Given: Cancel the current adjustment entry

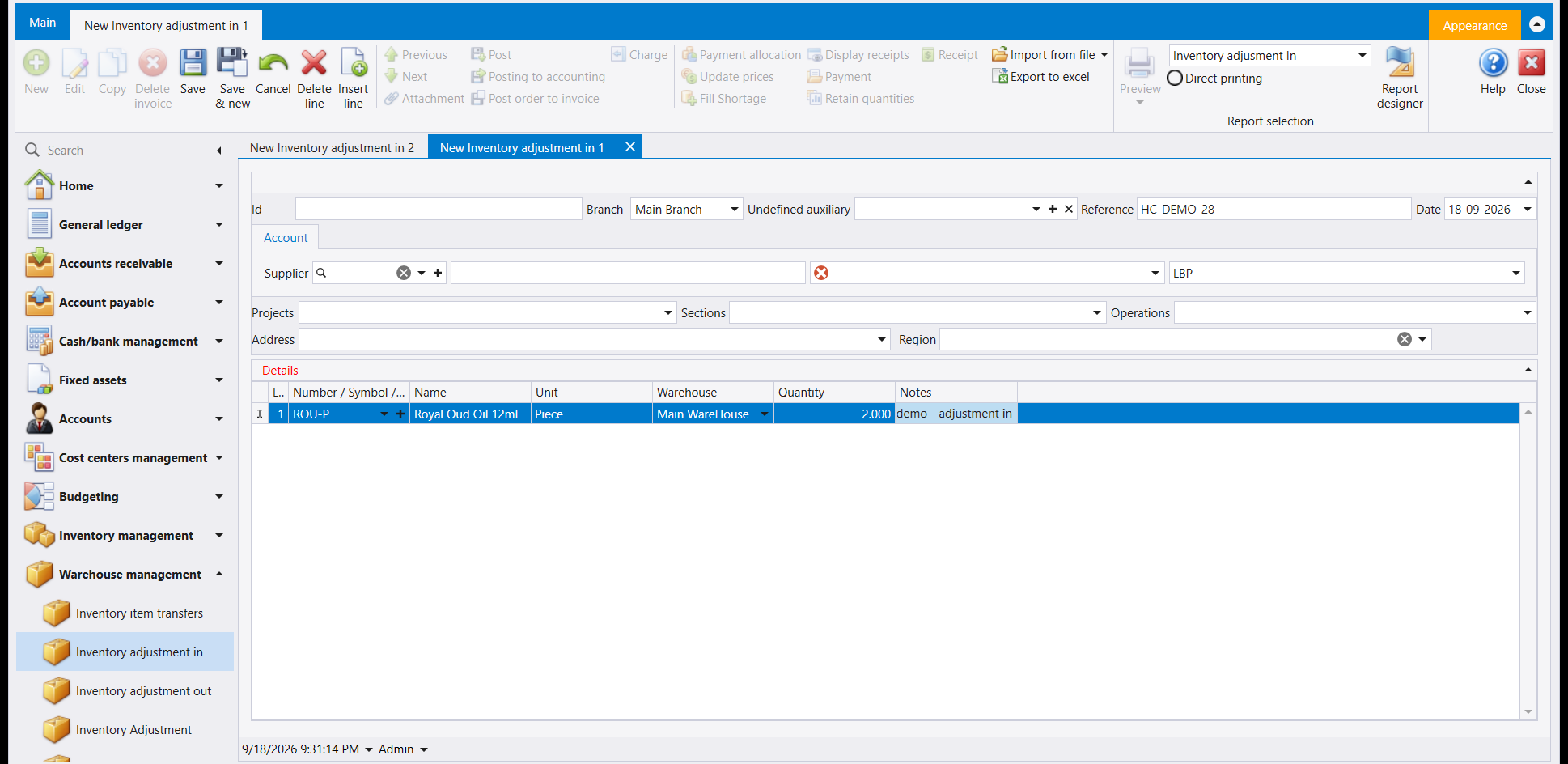Looking at the screenshot, I should click(273, 71).
